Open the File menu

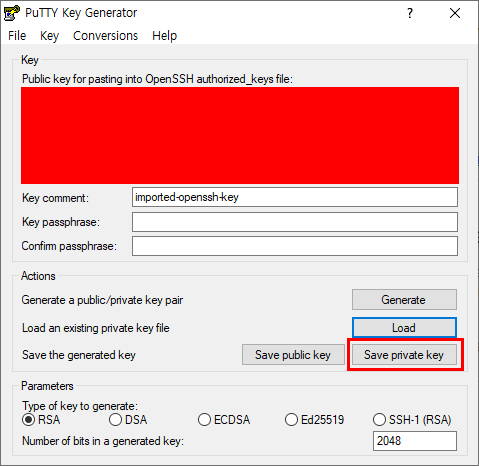point(17,36)
